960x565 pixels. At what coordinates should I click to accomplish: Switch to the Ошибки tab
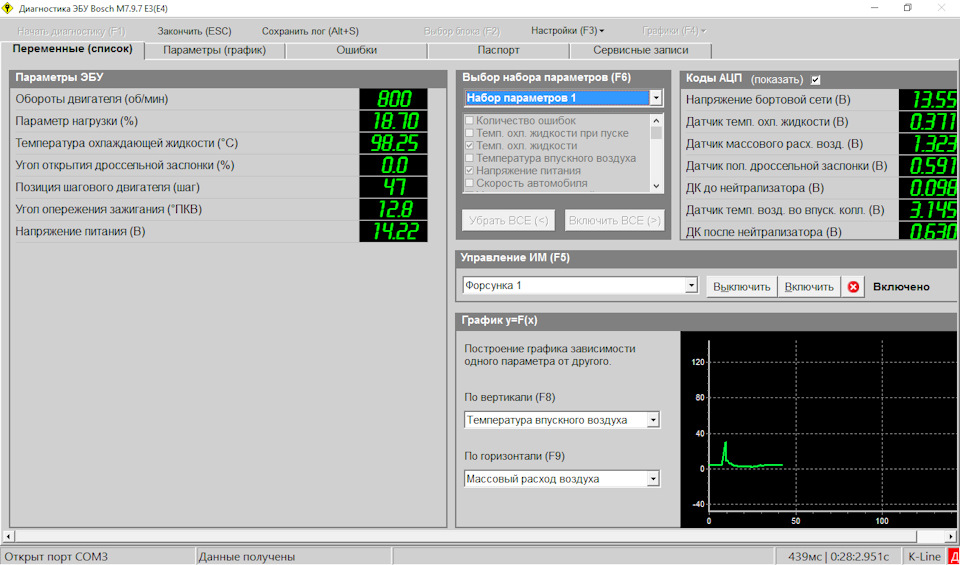point(356,51)
